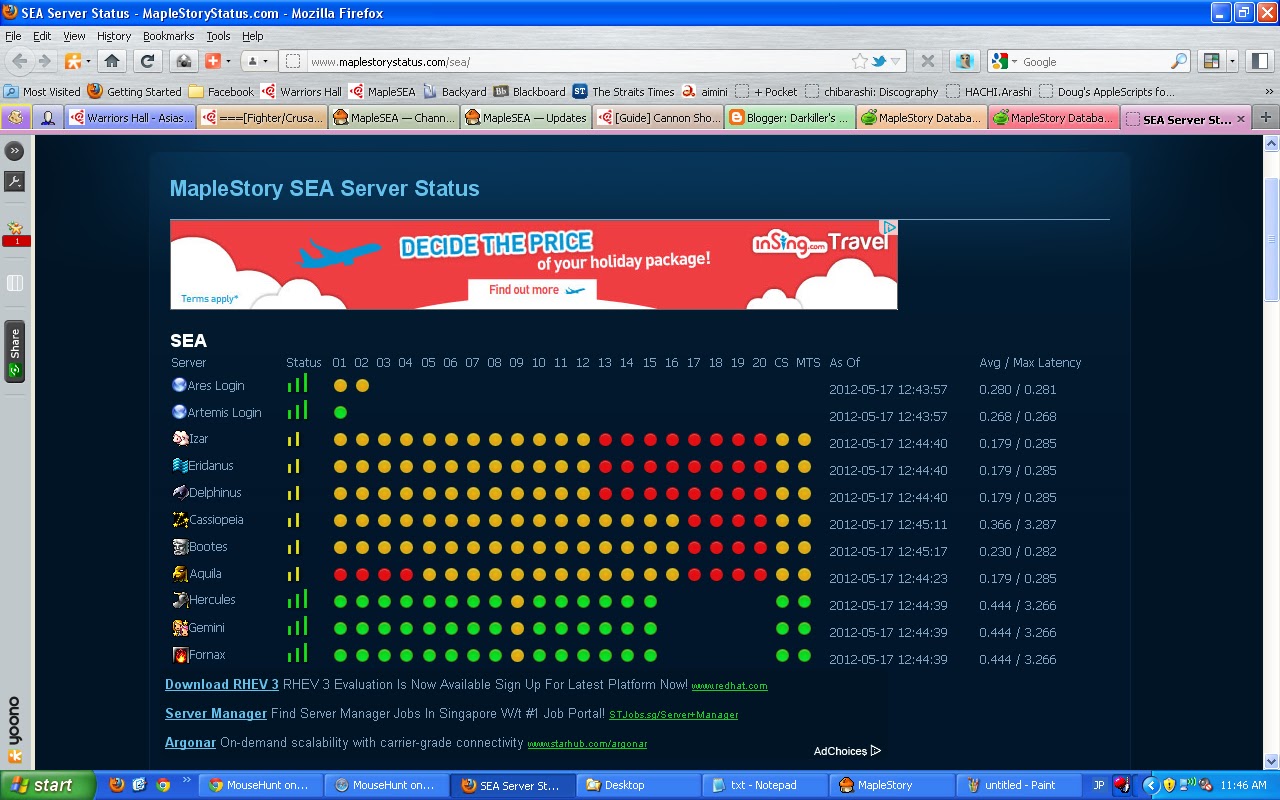The width and height of the screenshot is (1280, 800).
Task: Click Aquila channel 01 red status dot
Action: click(340, 574)
